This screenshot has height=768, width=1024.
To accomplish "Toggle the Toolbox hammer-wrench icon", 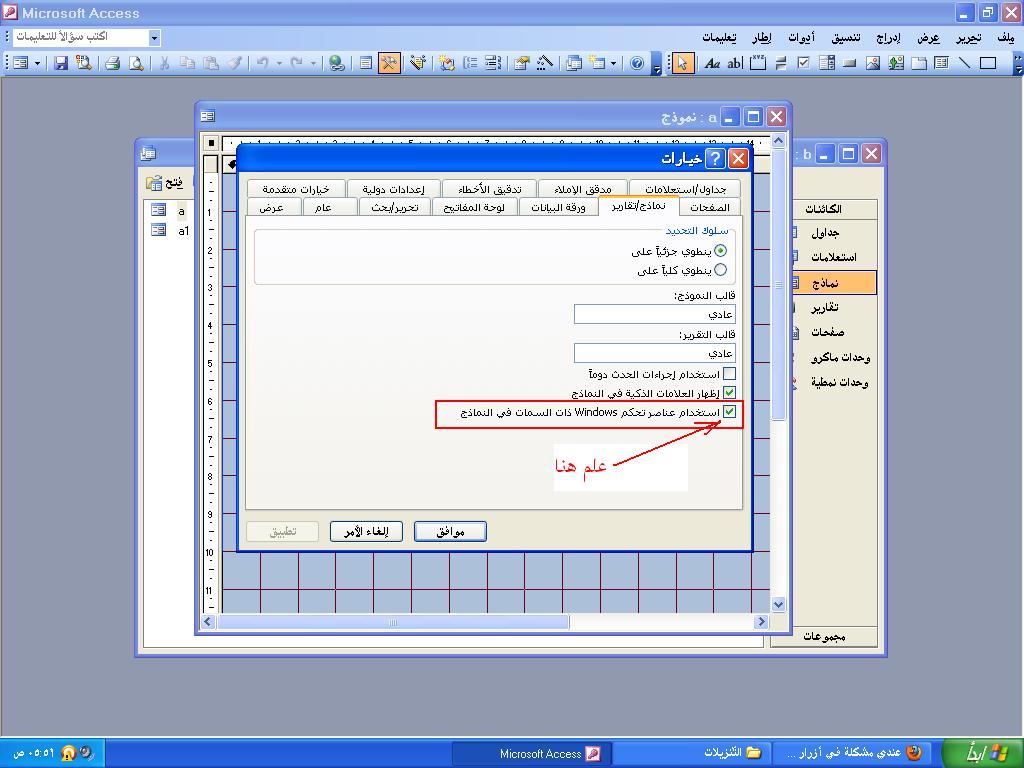I will 389,63.
